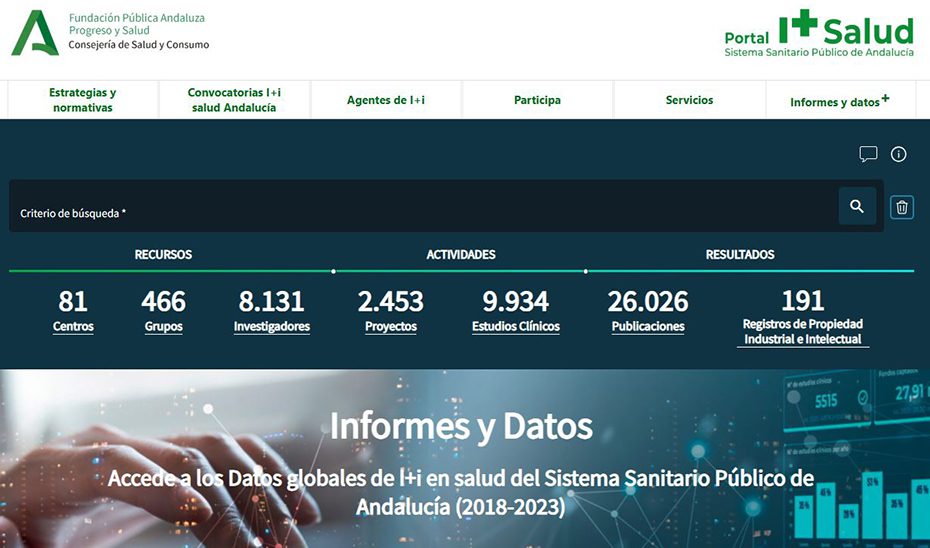930x548 pixels.
Task: Click the Junta de Andalucía green logo
Action: tap(35, 33)
